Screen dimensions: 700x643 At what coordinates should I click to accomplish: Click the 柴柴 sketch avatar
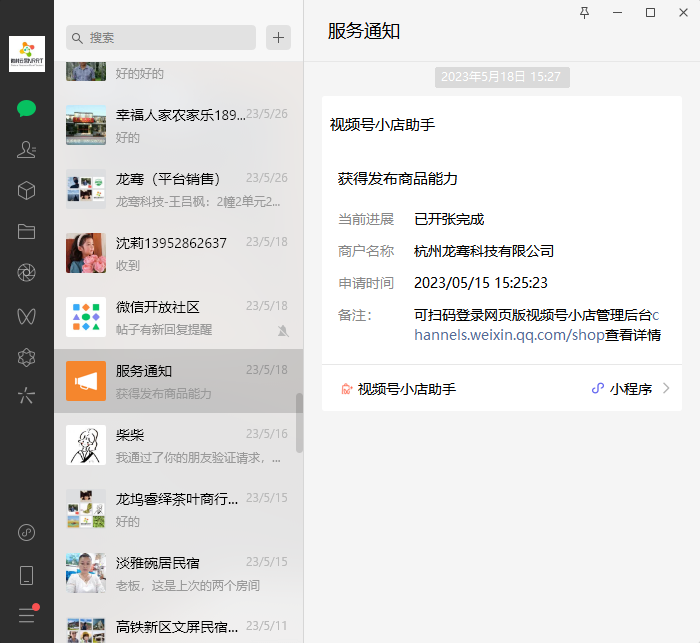coord(86,445)
